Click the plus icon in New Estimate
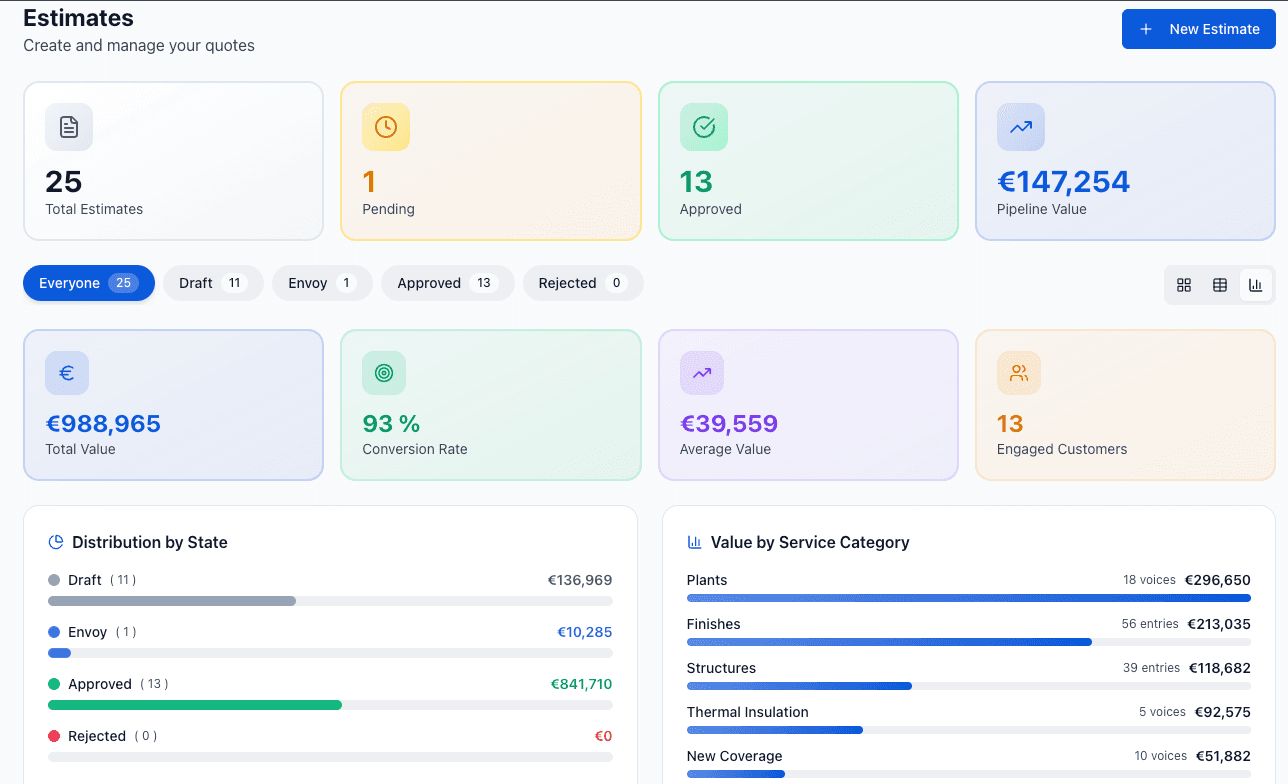The image size is (1288, 784). [x=1146, y=29]
